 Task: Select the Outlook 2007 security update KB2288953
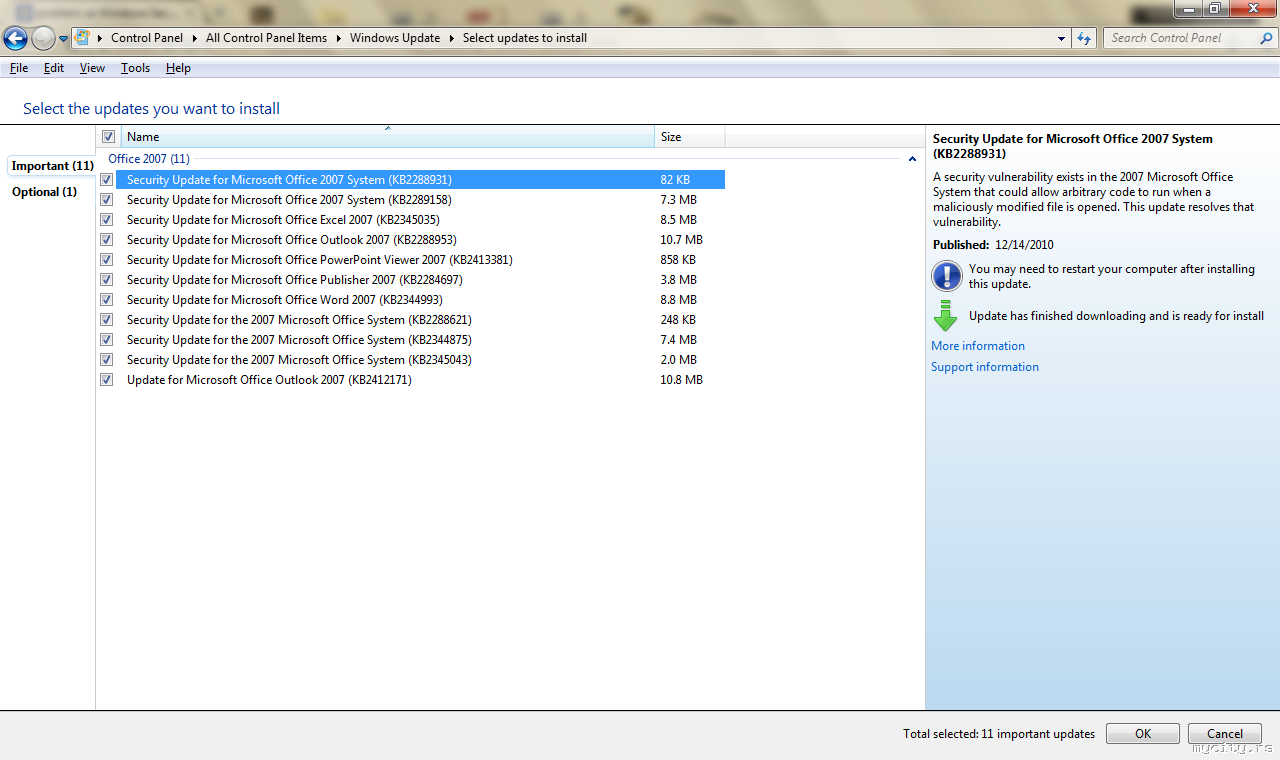click(x=420, y=240)
